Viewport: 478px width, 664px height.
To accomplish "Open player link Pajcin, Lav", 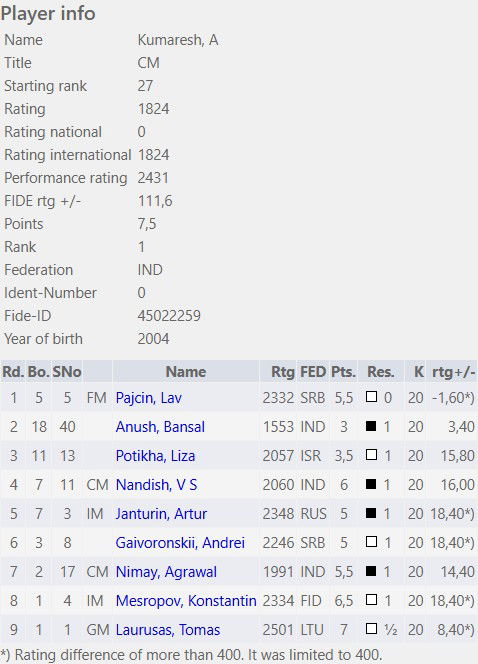I will [148, 398].
